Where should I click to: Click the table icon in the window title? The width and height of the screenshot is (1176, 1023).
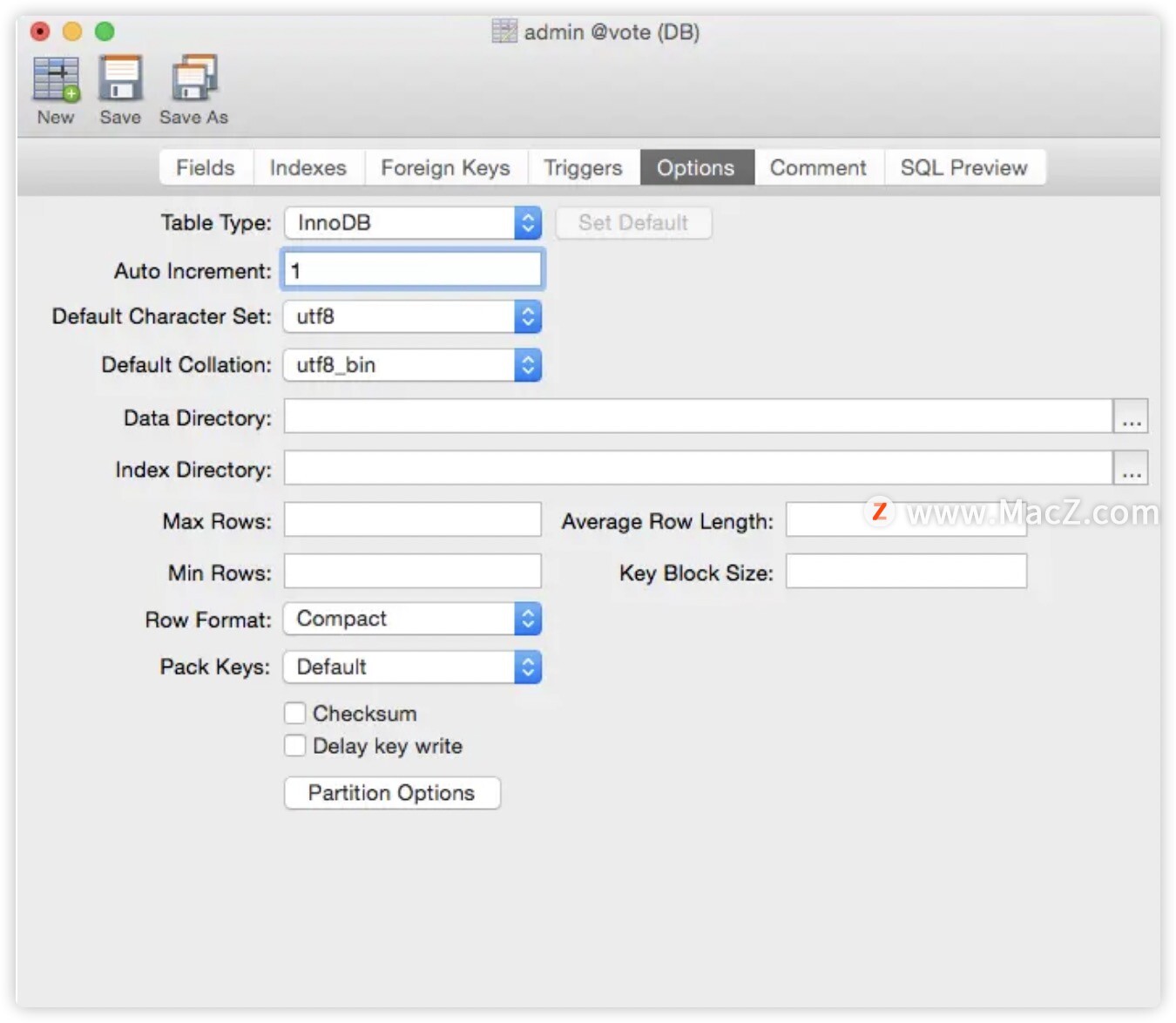tap(504, 31)
